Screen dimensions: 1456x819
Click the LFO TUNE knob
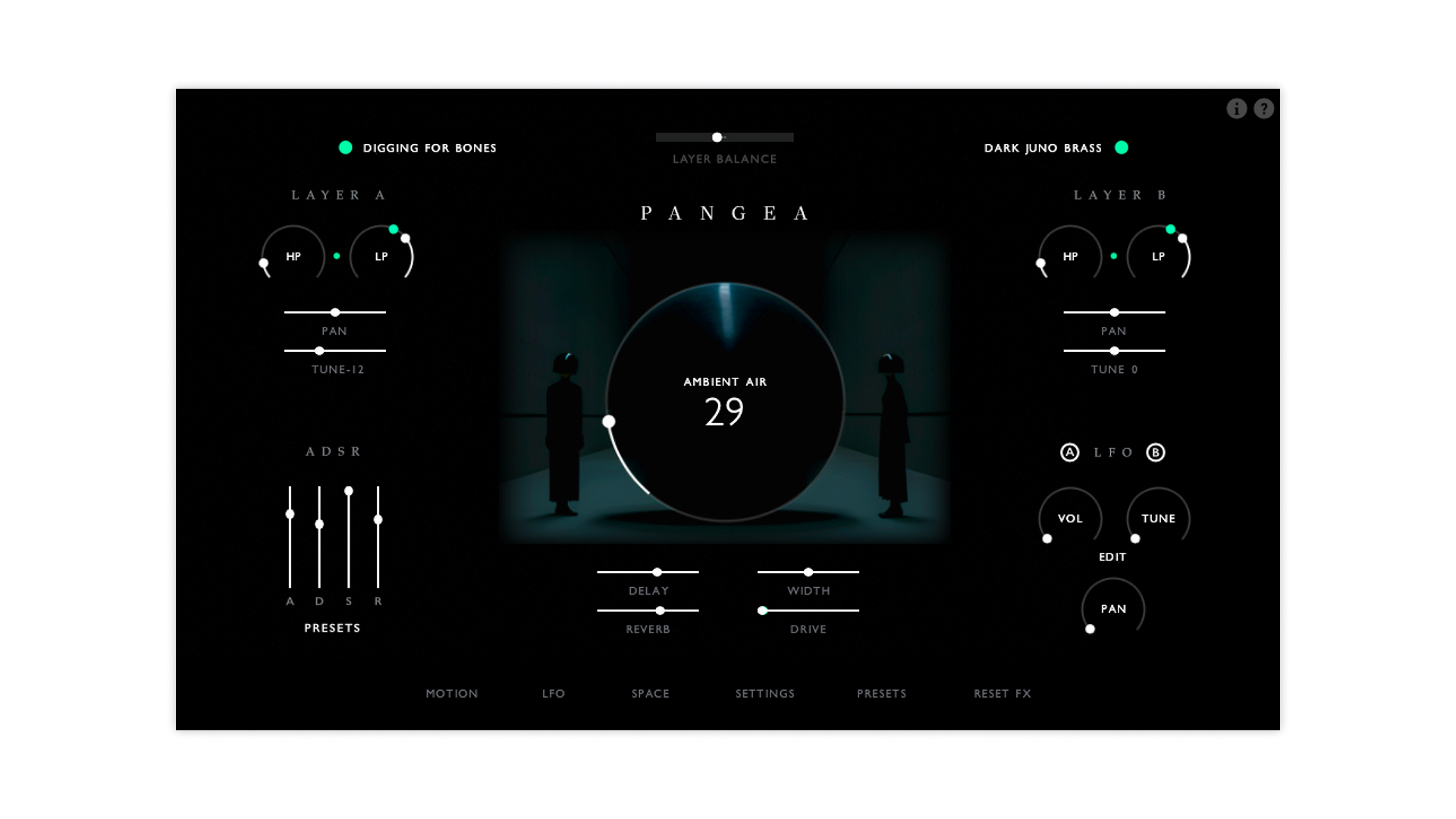1158,519
